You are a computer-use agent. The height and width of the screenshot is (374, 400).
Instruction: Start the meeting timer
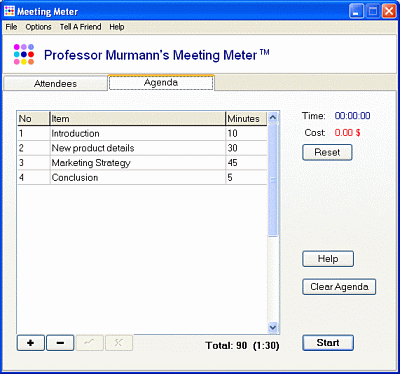coord(328,343)
